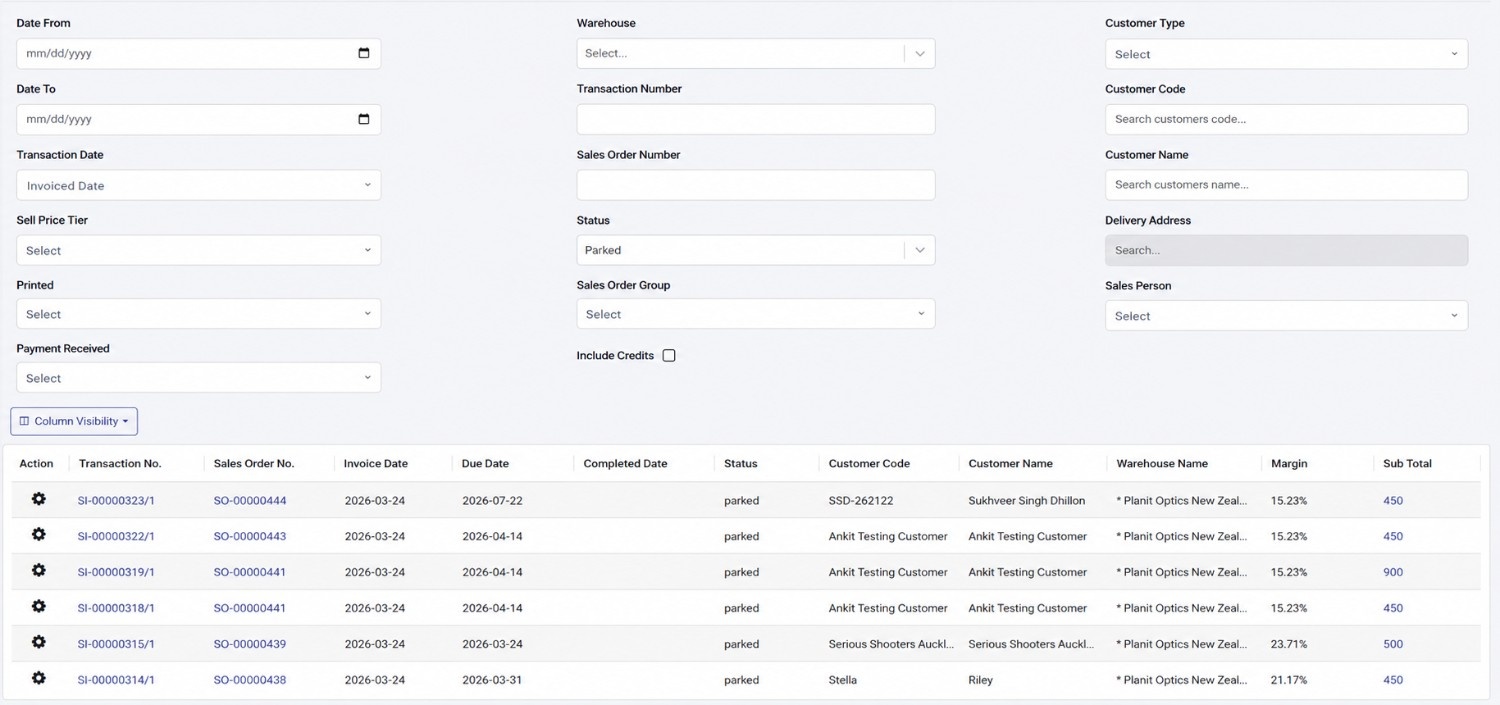Open the Column Visibility menu button

(74, 421)
